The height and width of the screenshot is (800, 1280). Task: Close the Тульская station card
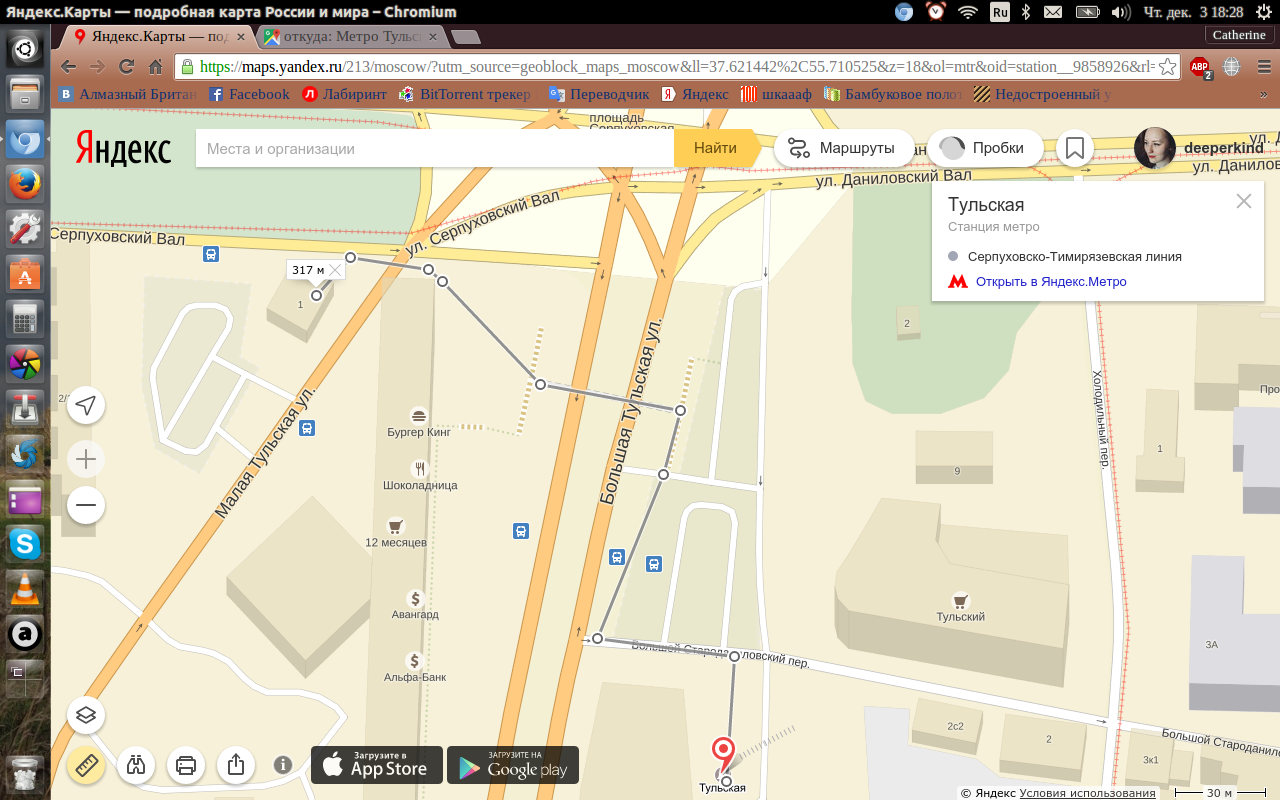[x=1244, y=201]
